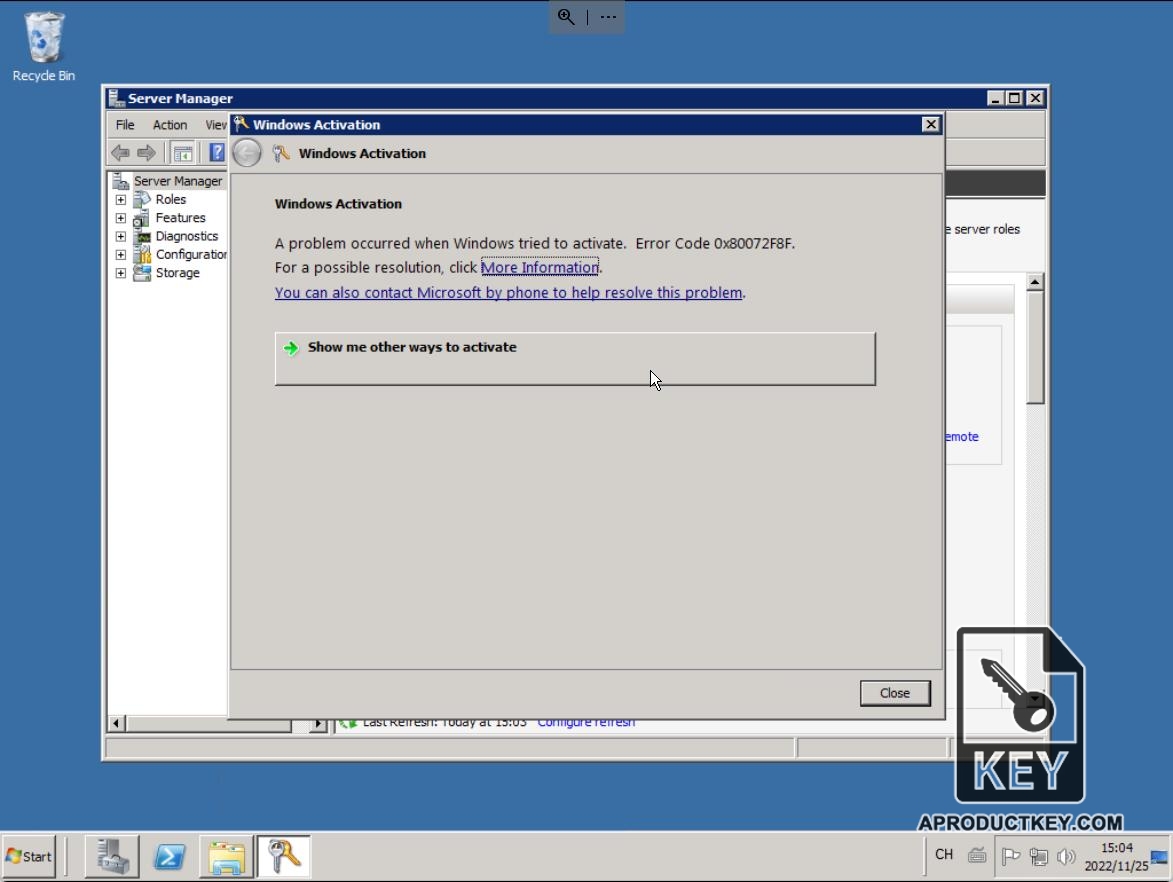
Task: Click the Forward arrow in Server Manager toolbar
Action: (147, 153)
